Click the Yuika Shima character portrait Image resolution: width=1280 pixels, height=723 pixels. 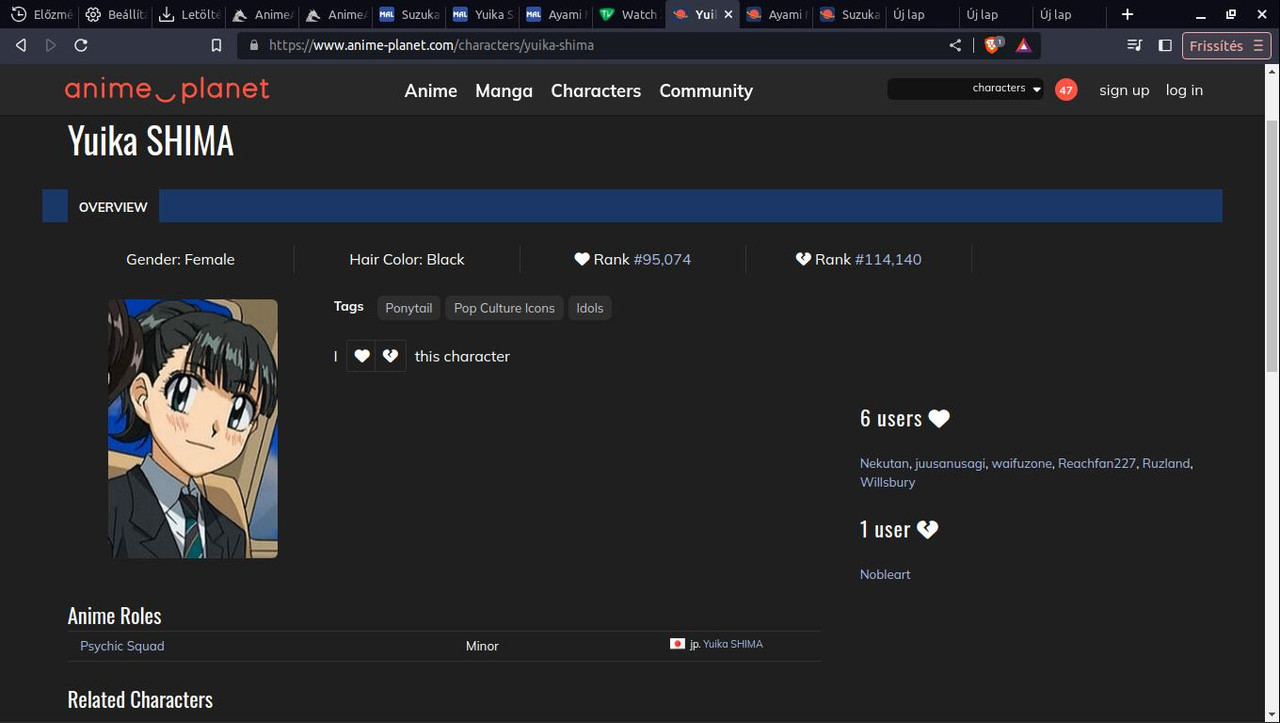(193, 428)
